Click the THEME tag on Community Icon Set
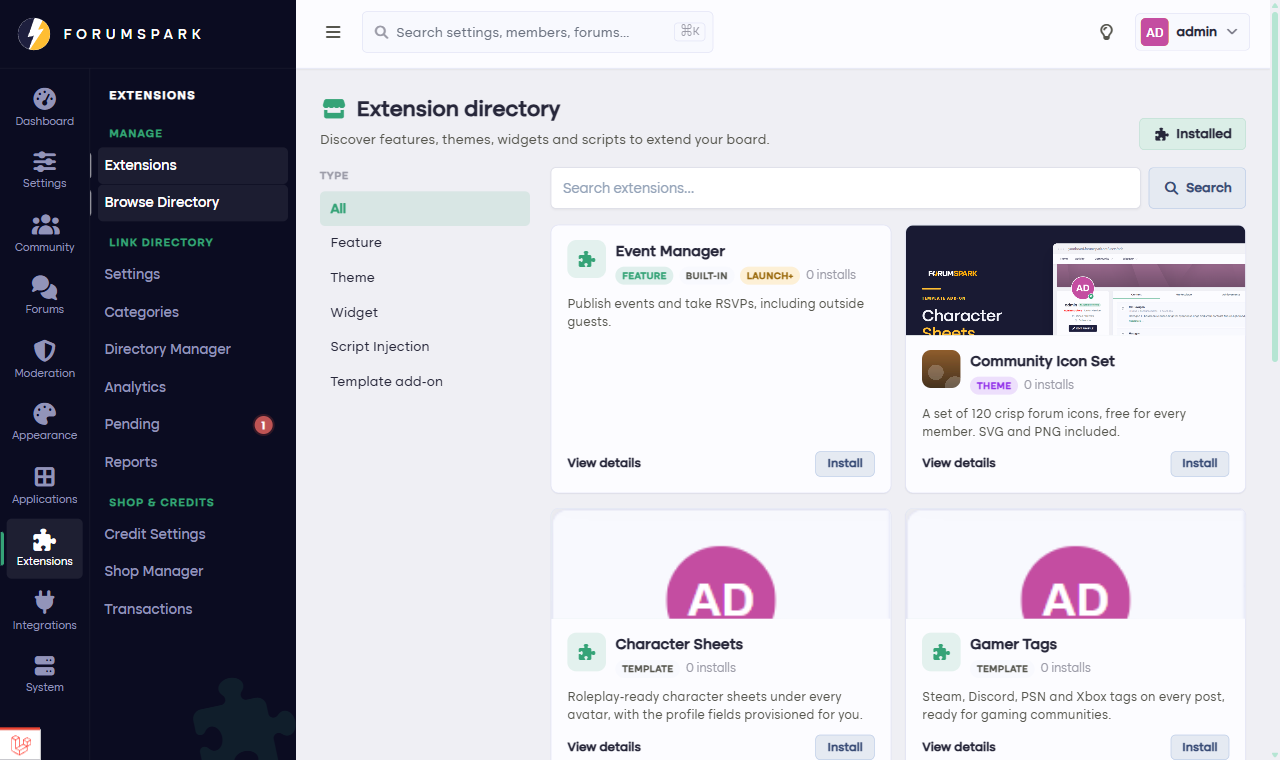The width and height of the screenshot is (1280, 760). coord(994,385)
